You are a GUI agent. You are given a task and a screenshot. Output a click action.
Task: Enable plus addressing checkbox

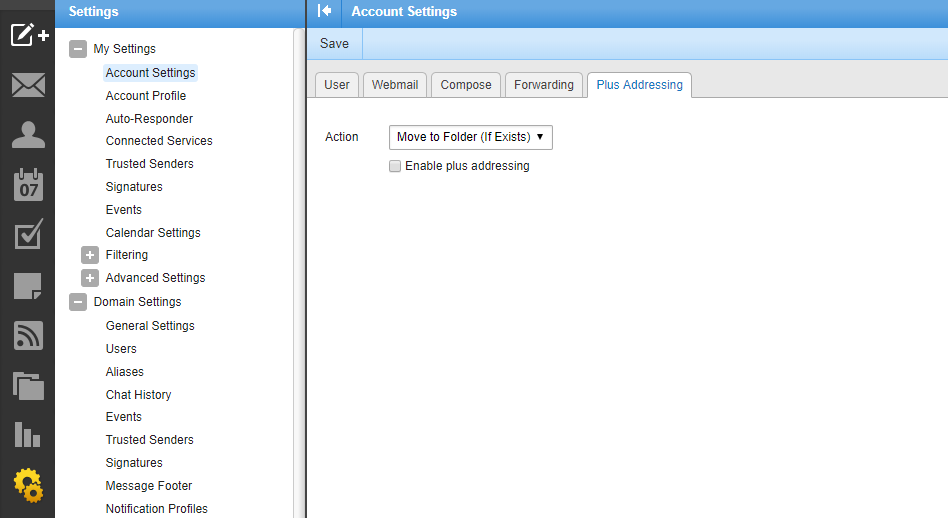pyautogui.click(x=395, y=166)
